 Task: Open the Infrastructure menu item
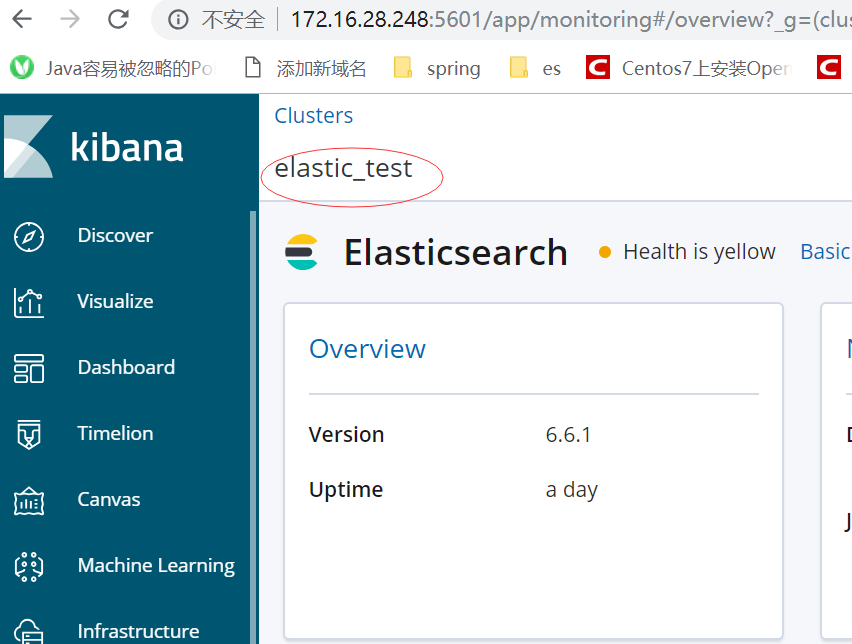click(x=139, y=632)
